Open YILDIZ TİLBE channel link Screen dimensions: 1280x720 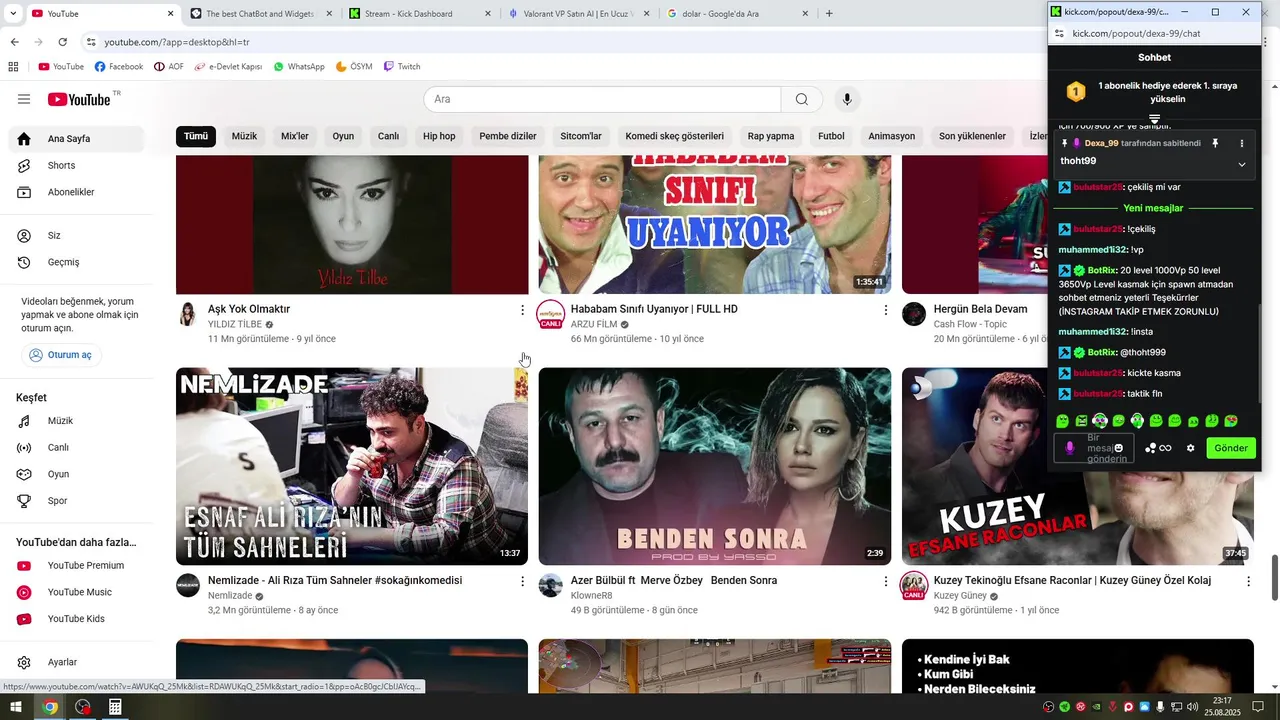pyautogui.click(x=235, y=324)
